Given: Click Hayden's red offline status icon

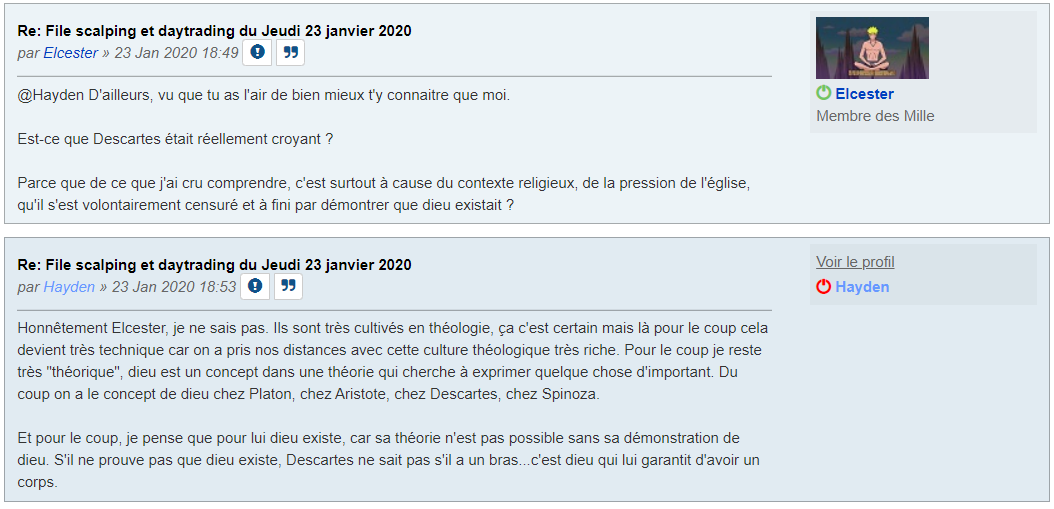Looking at the screenshot, I should 824,287.
